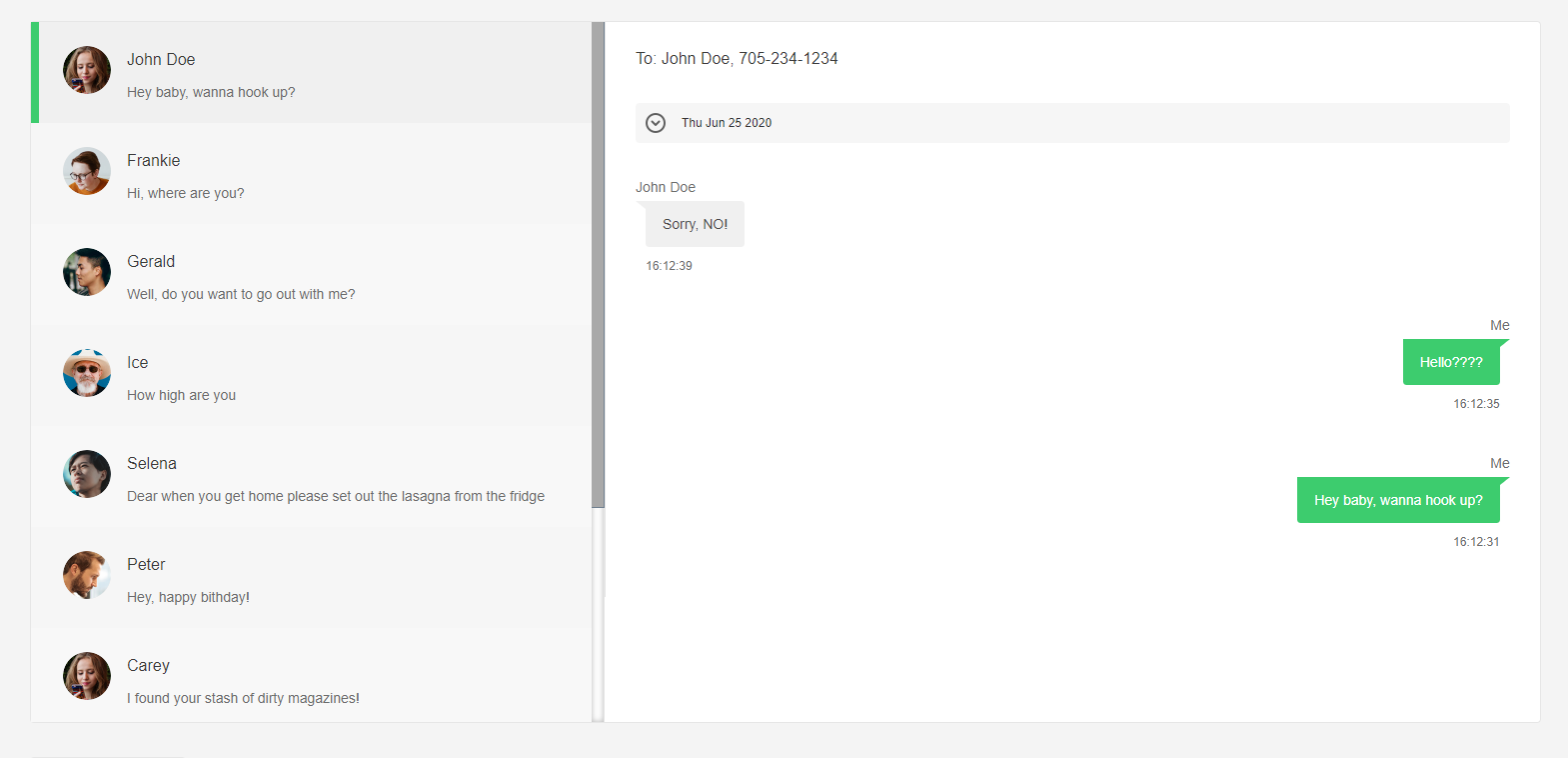Click the Thu Jun 25 2020 date bar

[1071, 123]
